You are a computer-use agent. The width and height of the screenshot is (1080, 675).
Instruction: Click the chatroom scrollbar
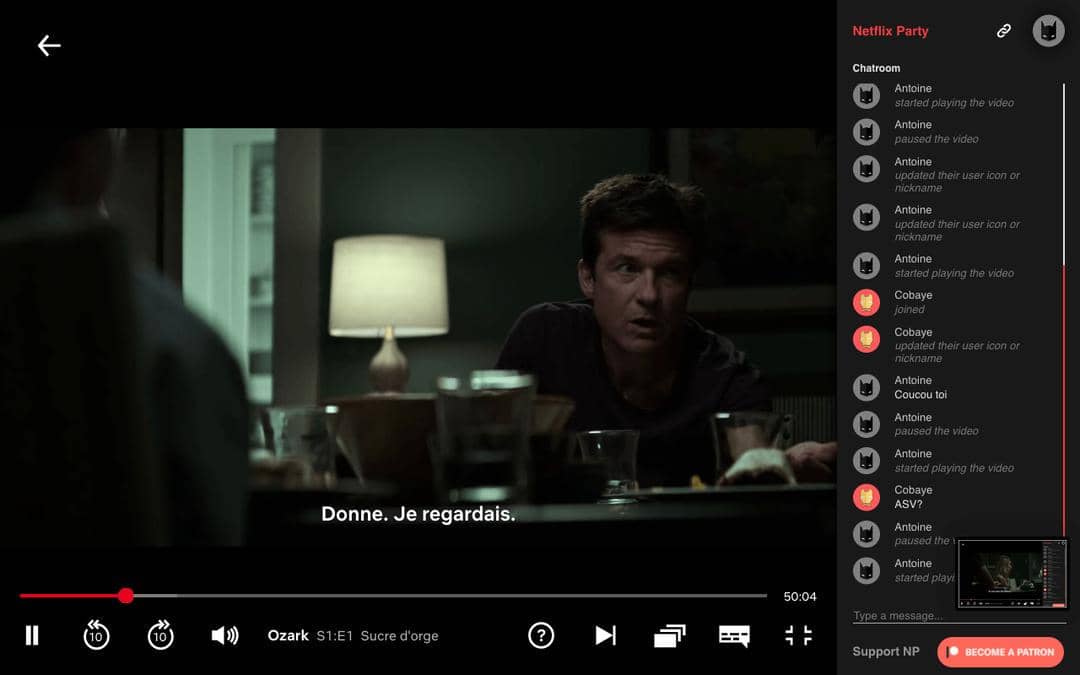tap(1064, 170)
